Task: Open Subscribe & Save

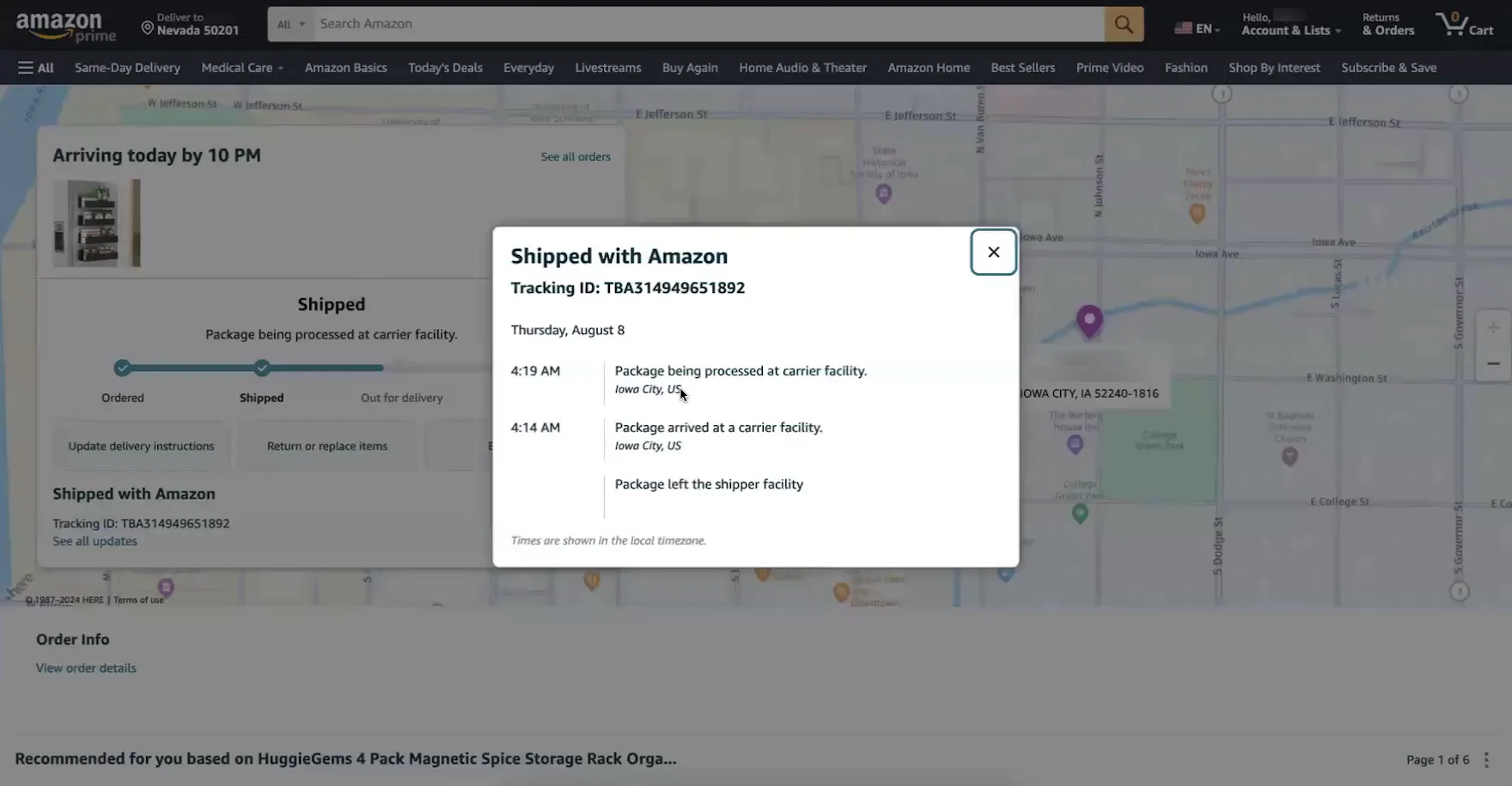Action: click(x=1388, y=68)
